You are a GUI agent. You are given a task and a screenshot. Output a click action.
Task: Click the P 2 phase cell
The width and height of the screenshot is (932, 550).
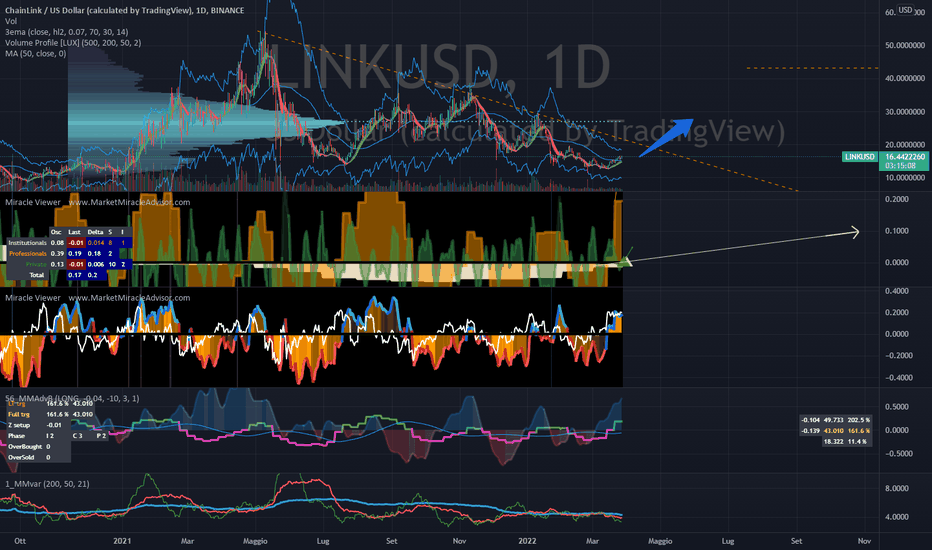tap(101, 435)
